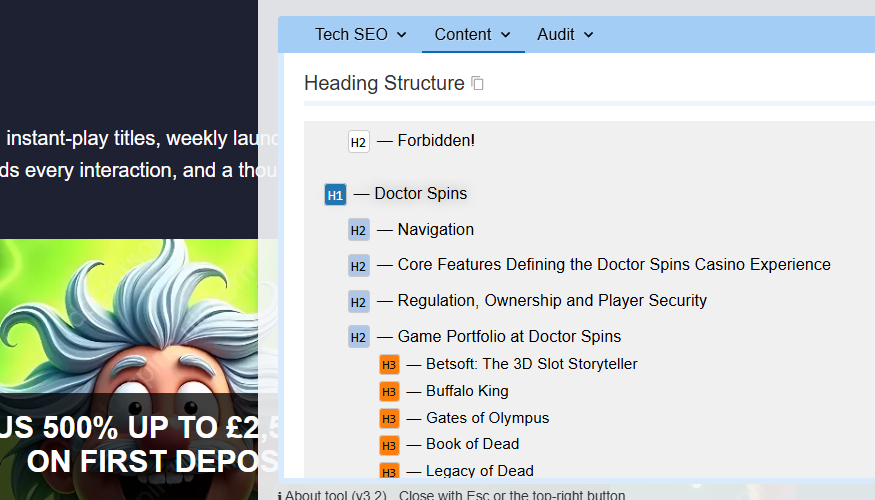Open the Audit dropdown menu
This screenshot has width=875, height=500.
[x=565, y=35]
